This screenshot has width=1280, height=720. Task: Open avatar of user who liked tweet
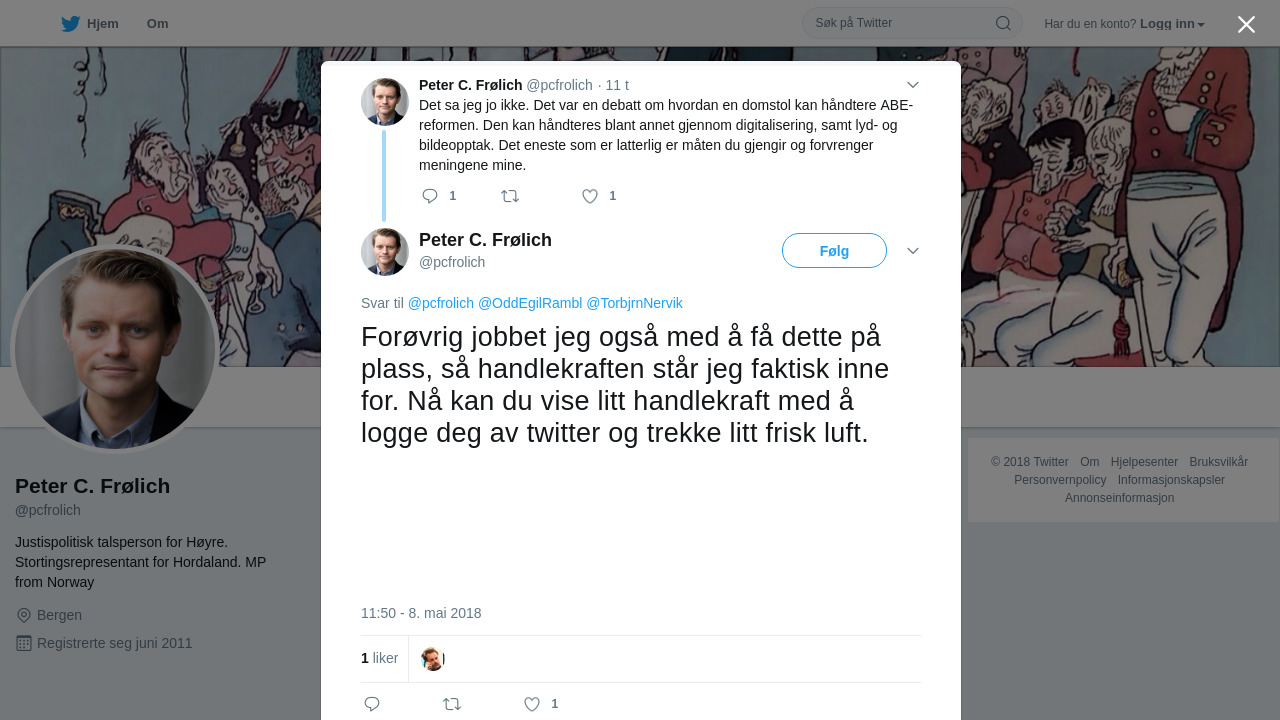pyautogui.click(x=432, y=659)
